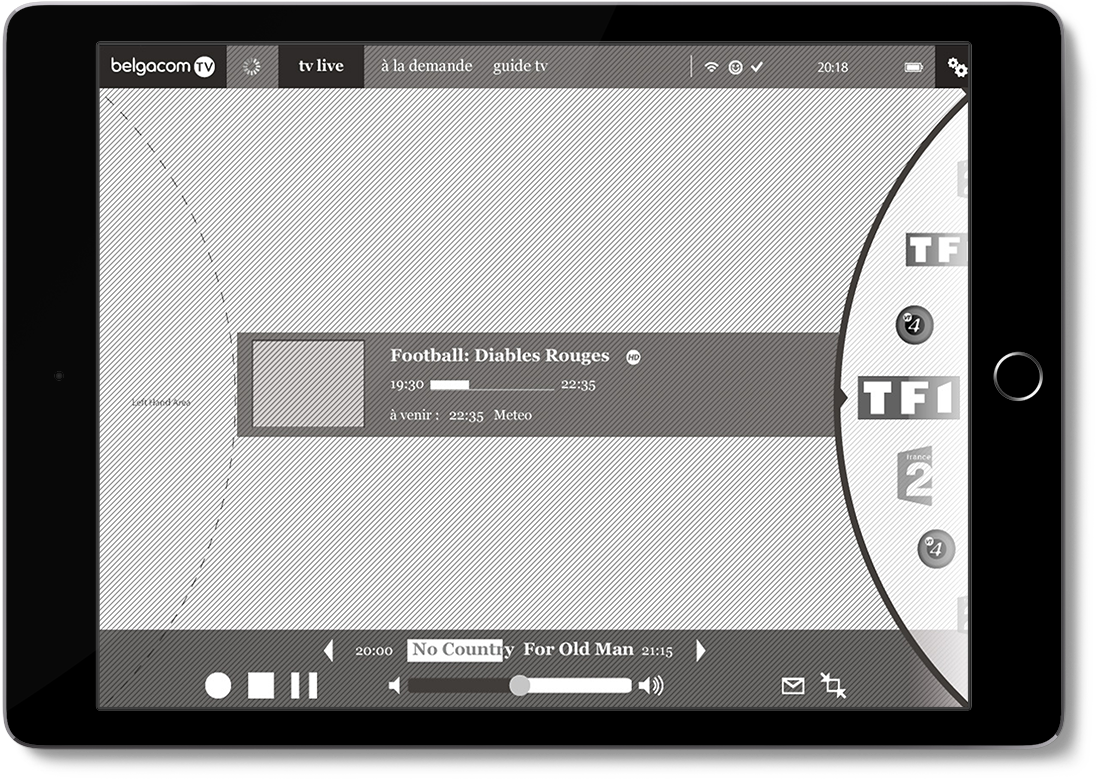The image size is (1097, 779).
Task: Tap the loading spinner icon
Action: tap(251, 66)
